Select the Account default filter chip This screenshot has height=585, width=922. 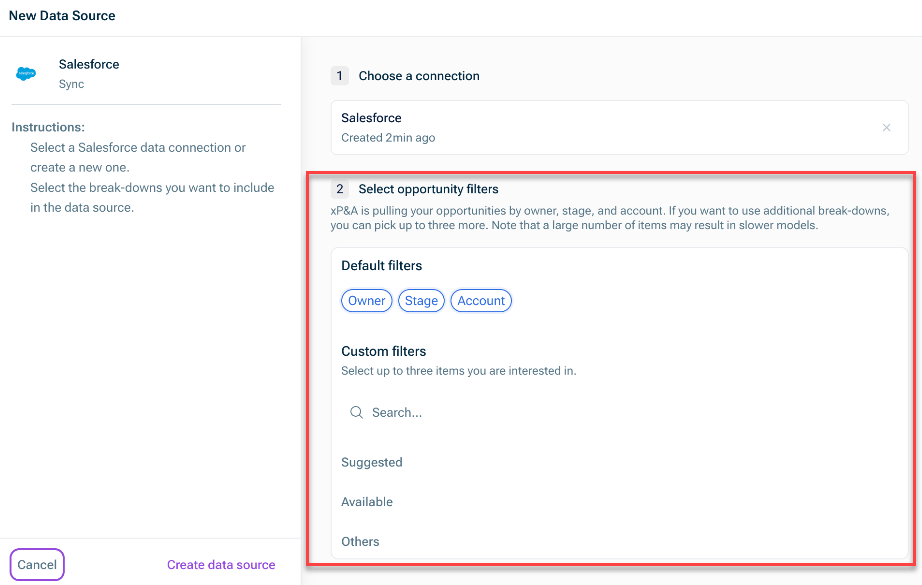coord(481,300)
